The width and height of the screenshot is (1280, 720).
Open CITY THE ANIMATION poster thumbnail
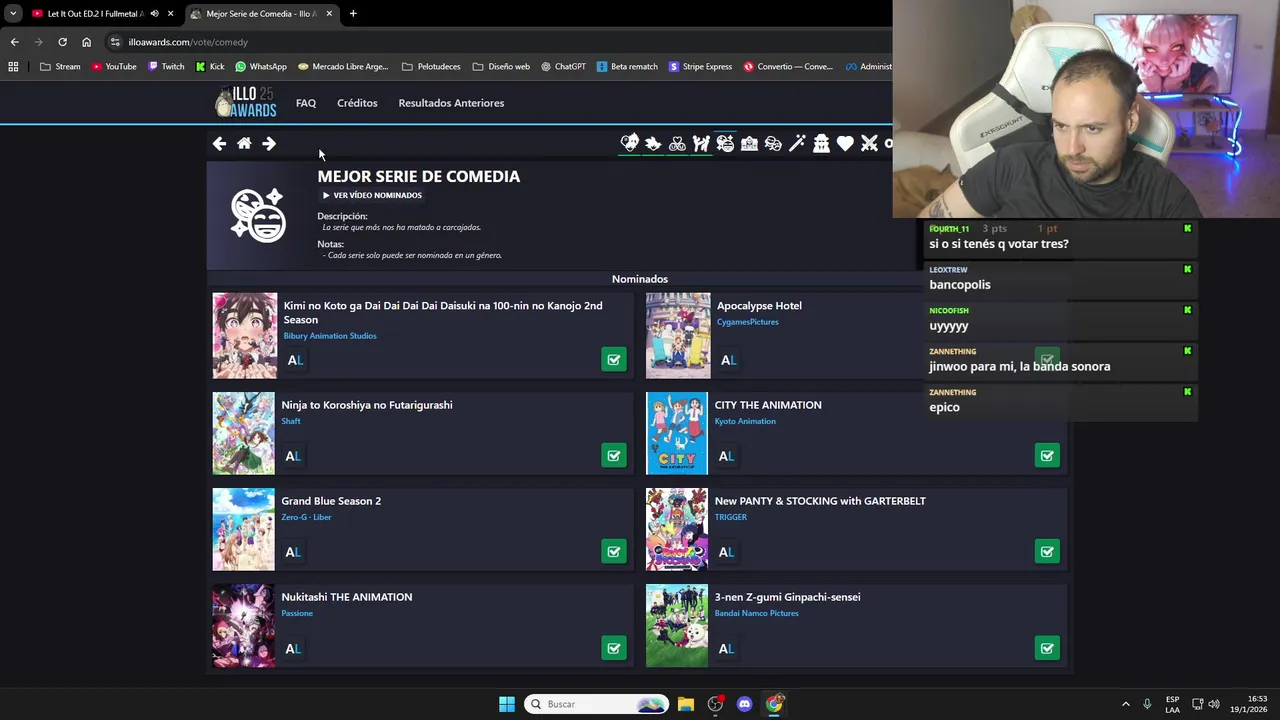click(677, 433)
